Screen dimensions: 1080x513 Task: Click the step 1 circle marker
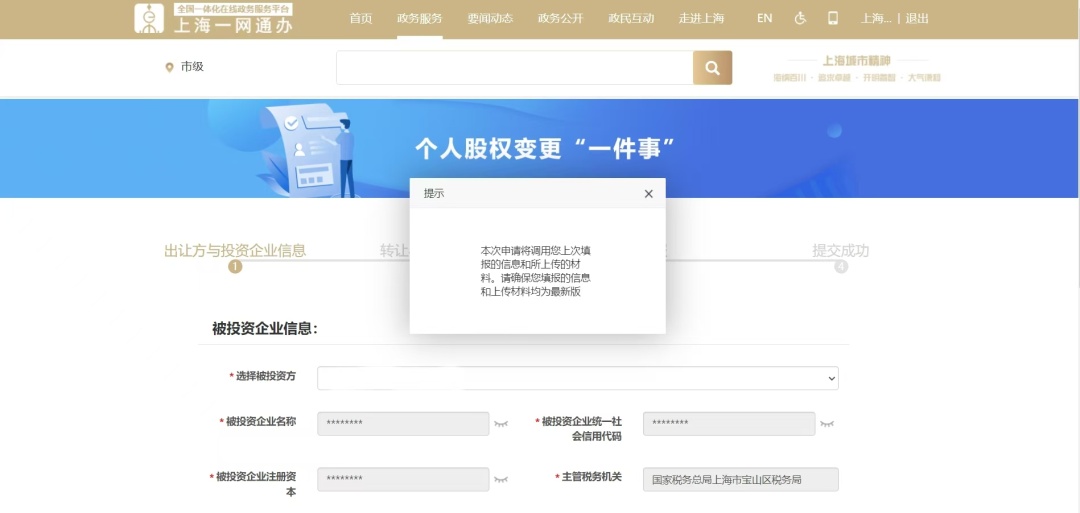click(236, 266)
